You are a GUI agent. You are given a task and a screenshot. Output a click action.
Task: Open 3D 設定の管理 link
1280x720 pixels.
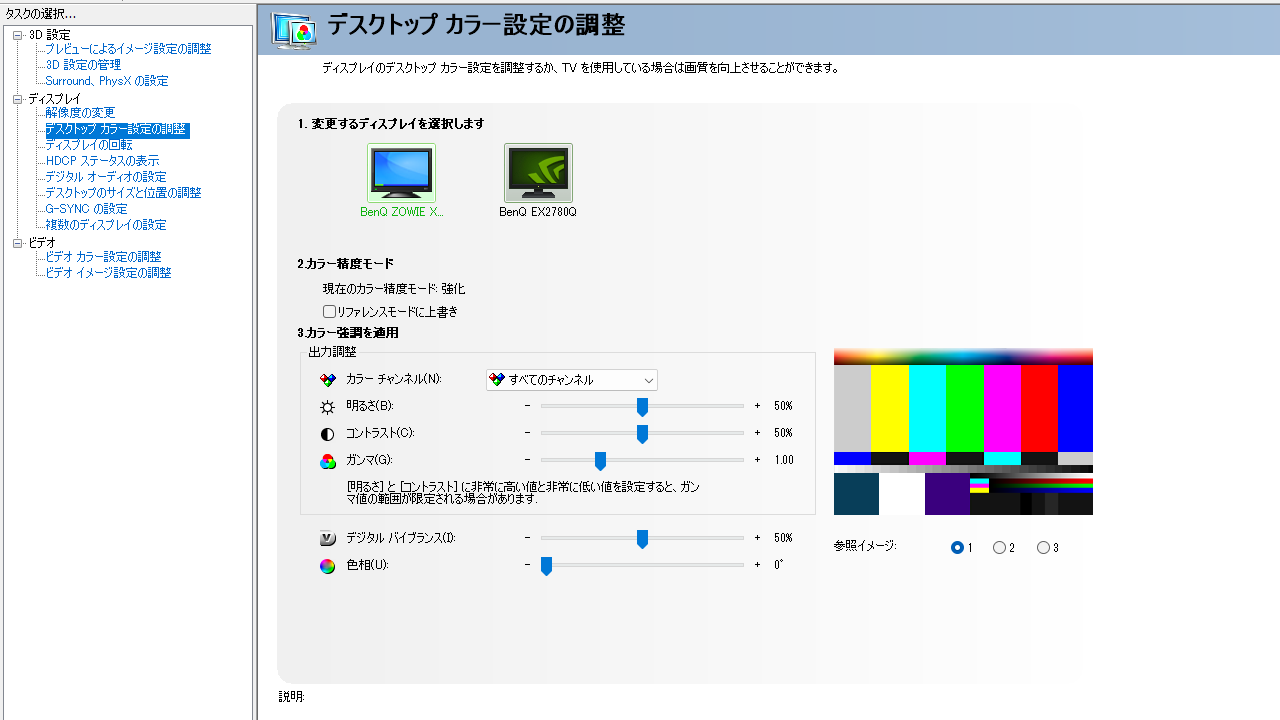pyautogui.click(x=83, y=65)
